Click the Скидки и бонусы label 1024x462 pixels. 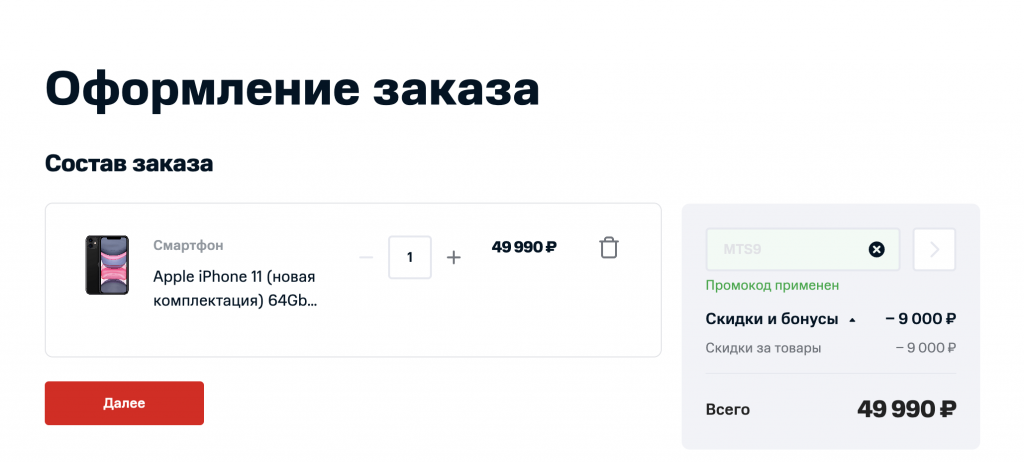[x=771, y=320]
